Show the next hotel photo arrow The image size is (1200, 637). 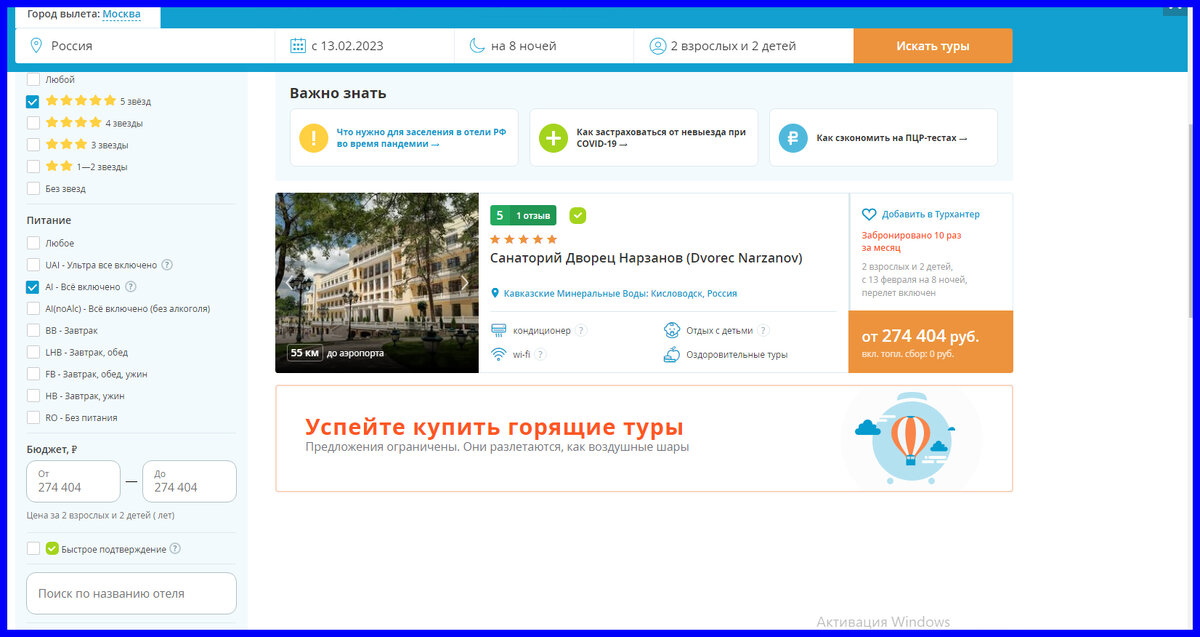pos(464,283)
